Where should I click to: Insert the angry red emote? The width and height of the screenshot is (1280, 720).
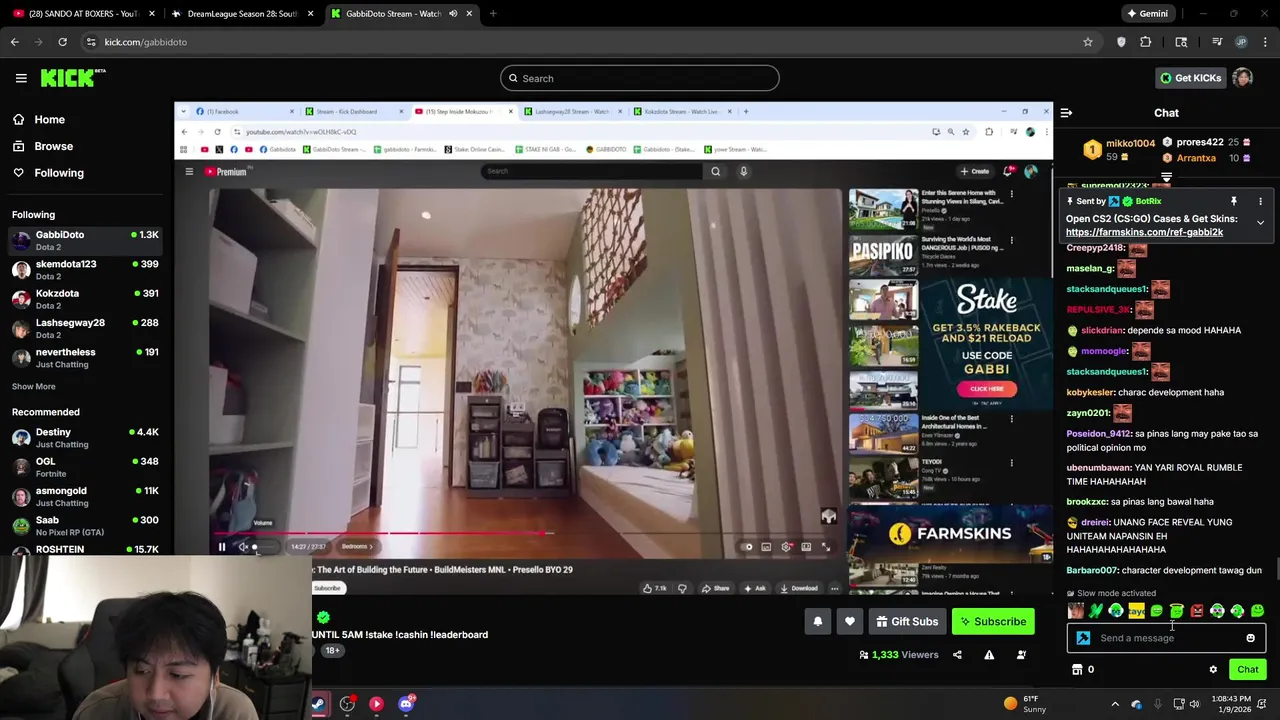[1197, 611]
